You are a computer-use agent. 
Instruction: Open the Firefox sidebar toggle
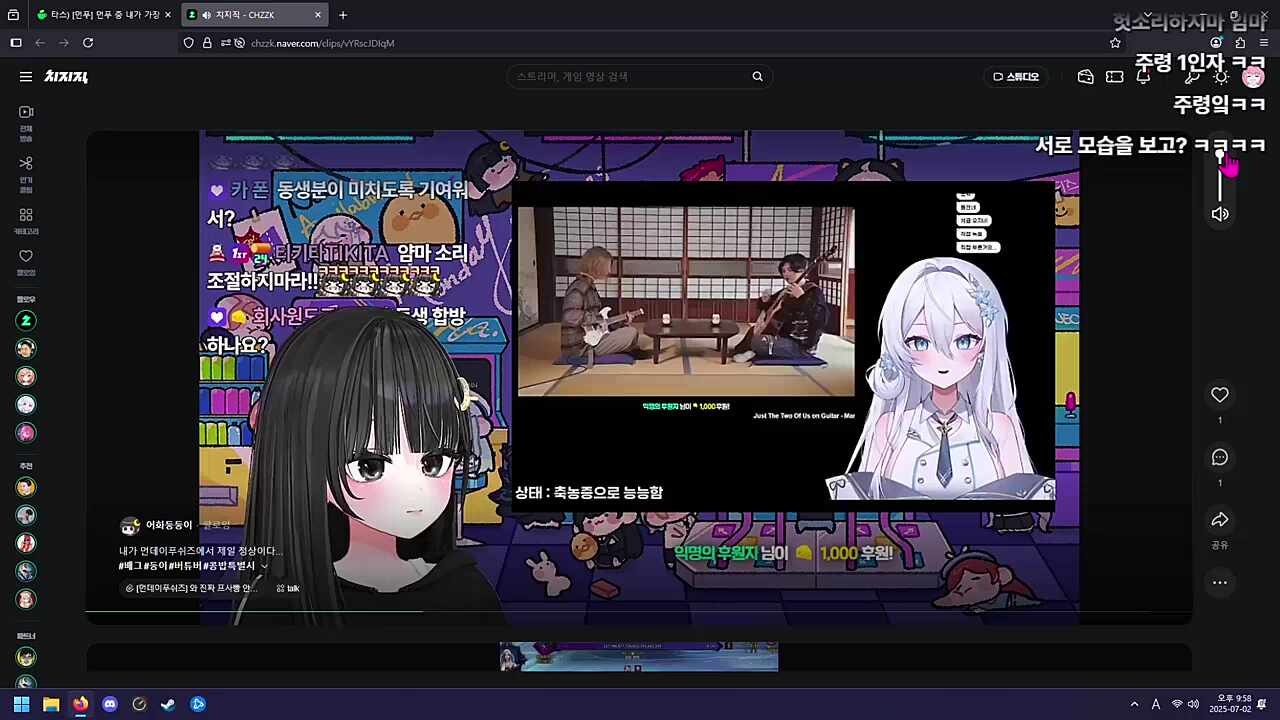point(15,43)
